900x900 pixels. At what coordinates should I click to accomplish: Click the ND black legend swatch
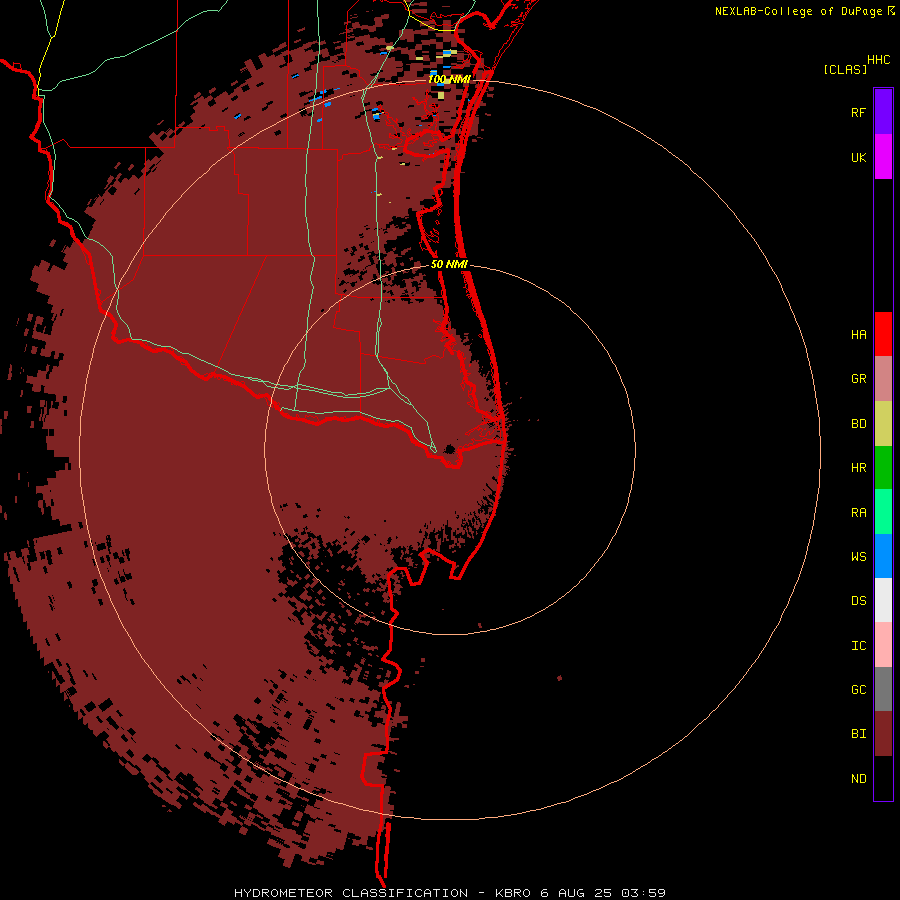(883, 778)
